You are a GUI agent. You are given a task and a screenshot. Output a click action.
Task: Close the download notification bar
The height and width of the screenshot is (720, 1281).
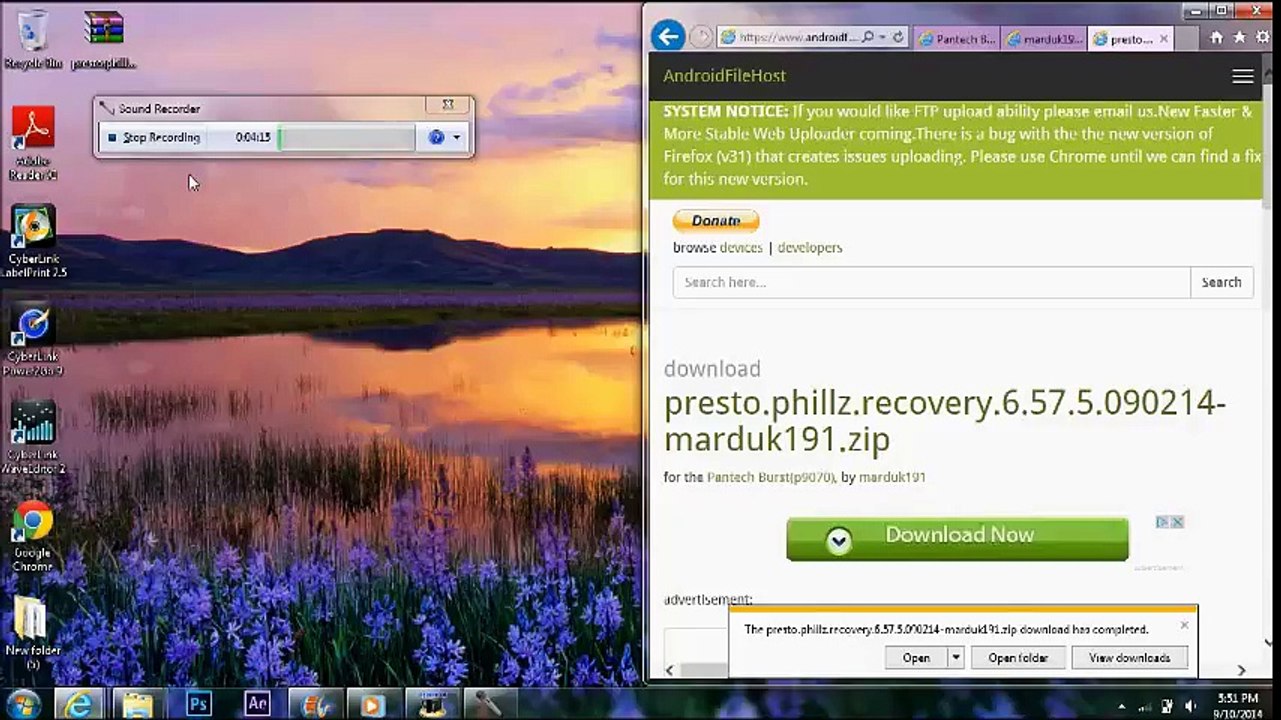click(x=1184, y=625)
